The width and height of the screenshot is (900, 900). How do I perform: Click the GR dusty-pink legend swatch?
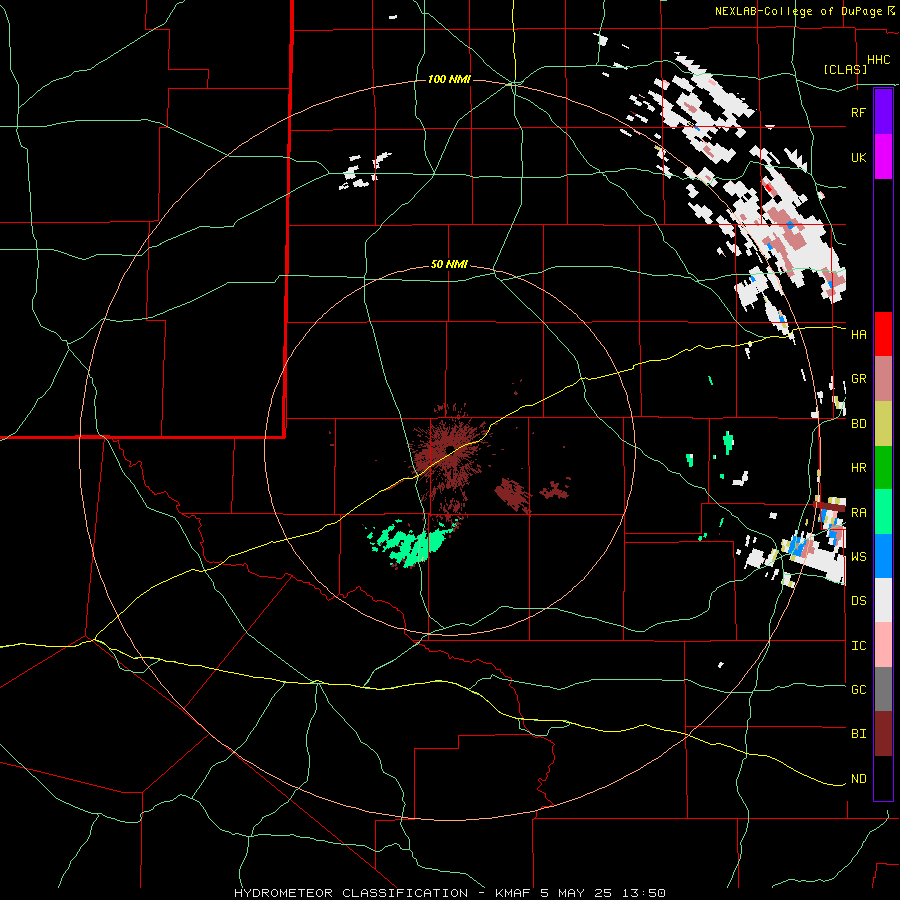(883, 379)
